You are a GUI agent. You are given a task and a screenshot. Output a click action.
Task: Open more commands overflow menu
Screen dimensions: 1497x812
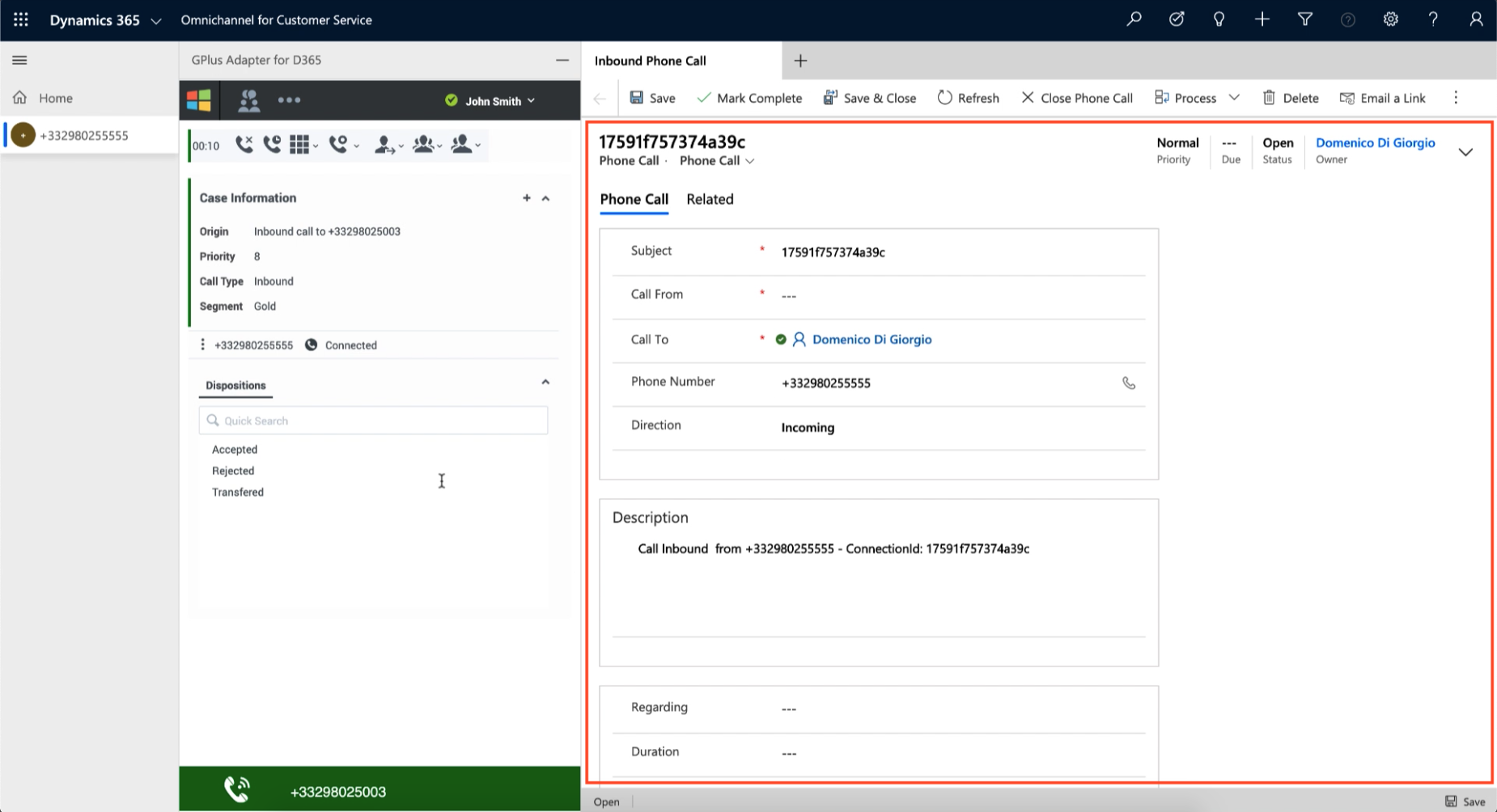click(1456, 98)
